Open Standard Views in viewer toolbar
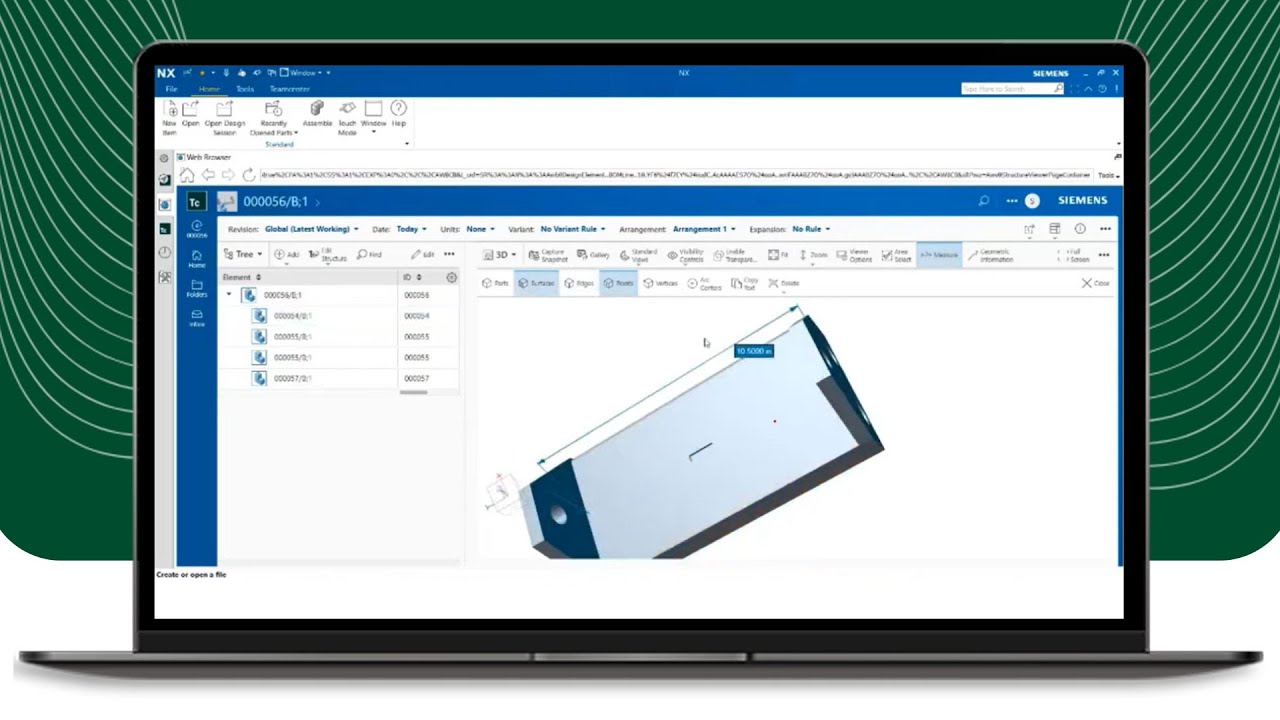The width and height of the screenshot is (1280, 720). (638, 256)
